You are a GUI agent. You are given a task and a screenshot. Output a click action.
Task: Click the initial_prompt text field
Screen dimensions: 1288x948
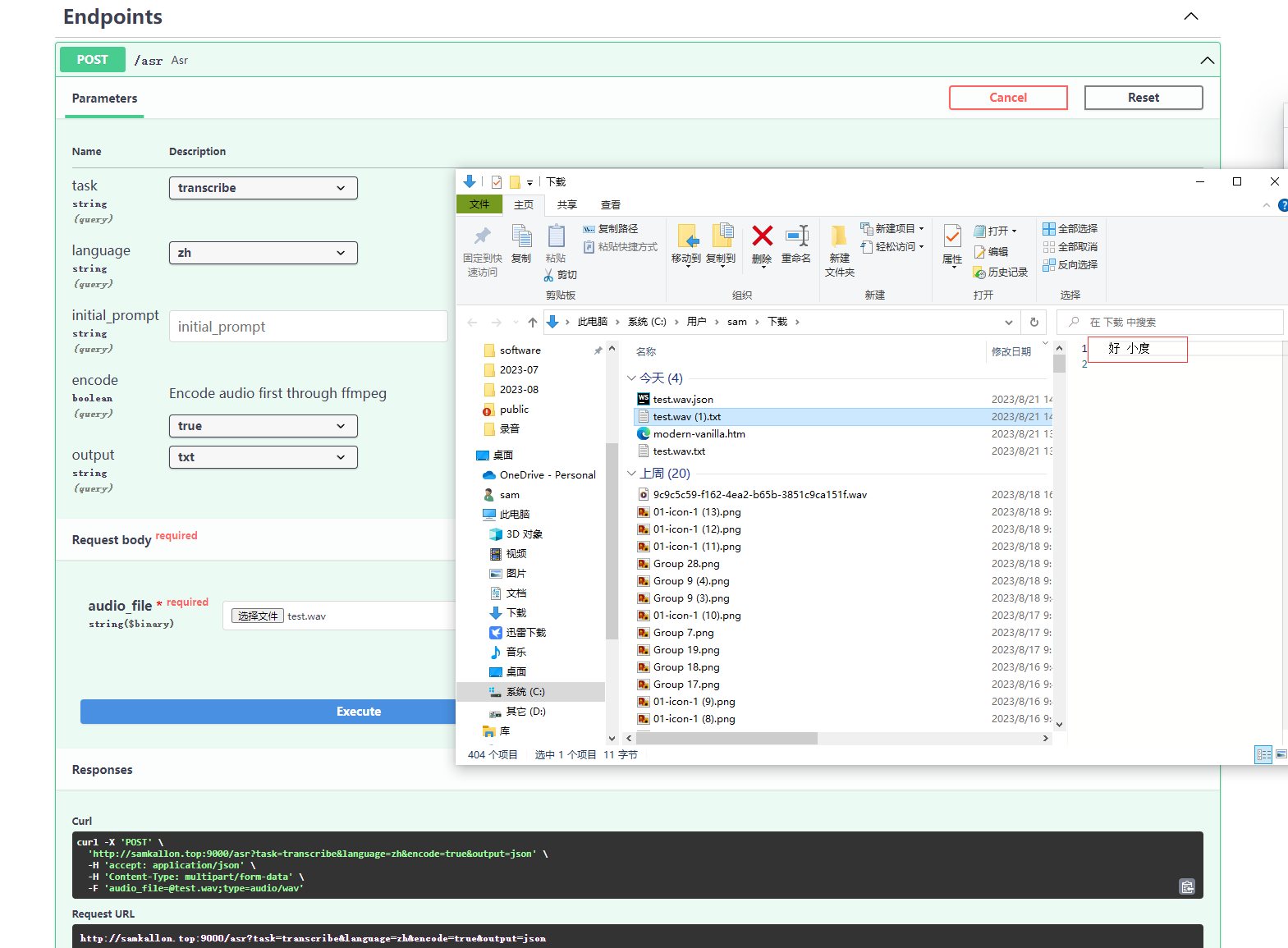[308, 327]
